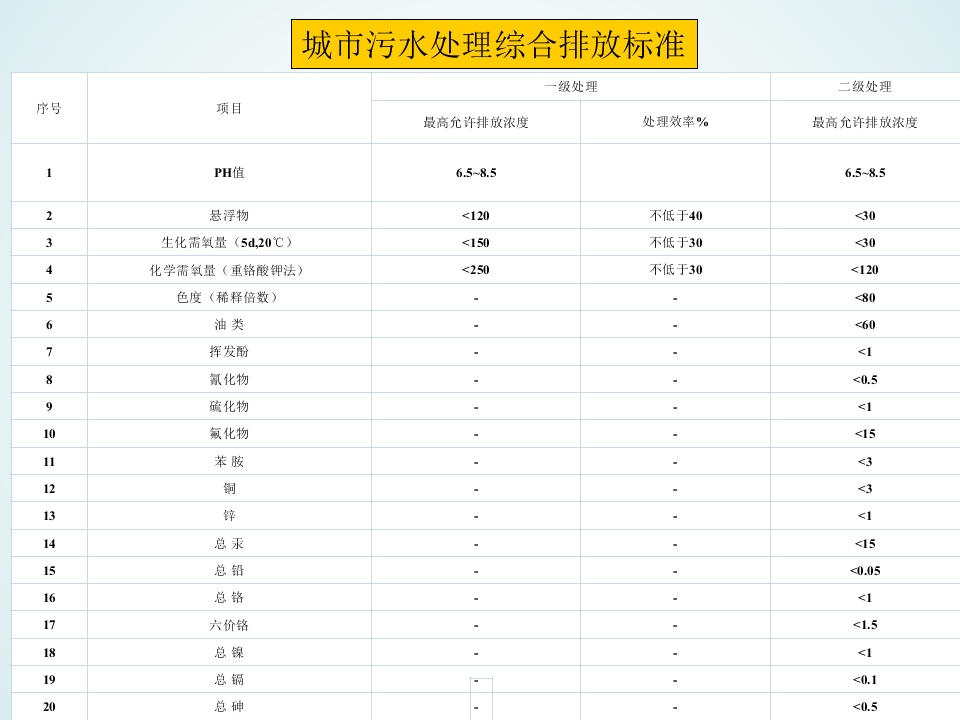Select the <80 value cell
This screenshot has height=720, width=960.
(x=864, y=297)
